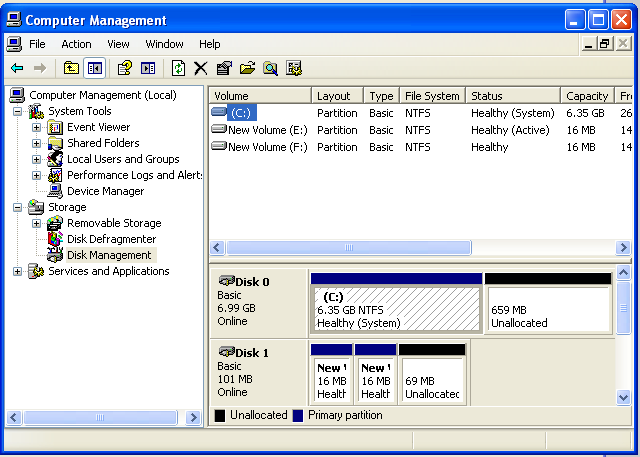
Task: Expand the Services and Applications node
Action: click(x=17, y=271)
